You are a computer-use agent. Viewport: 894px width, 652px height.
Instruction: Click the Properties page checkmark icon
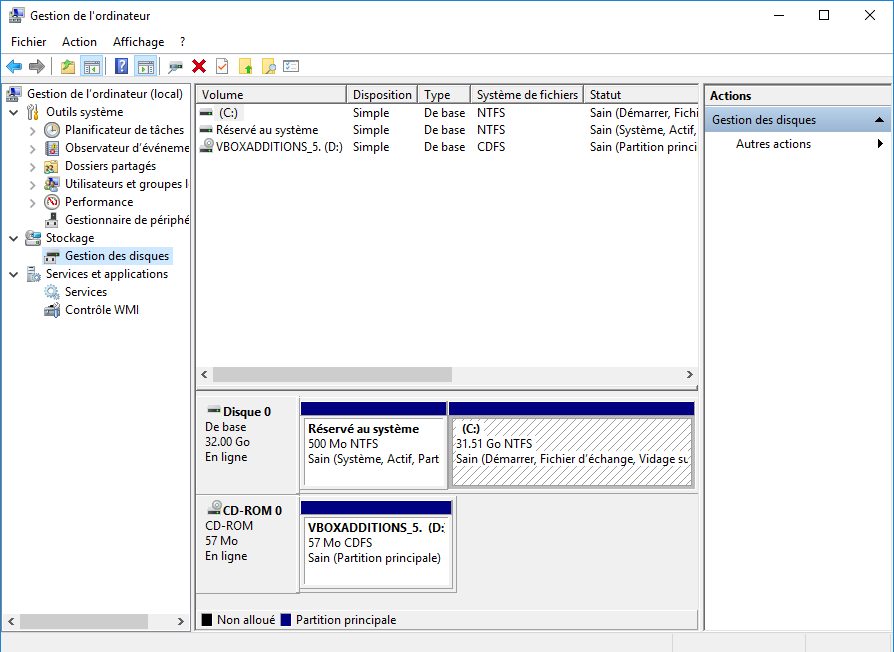pos(222,67)
